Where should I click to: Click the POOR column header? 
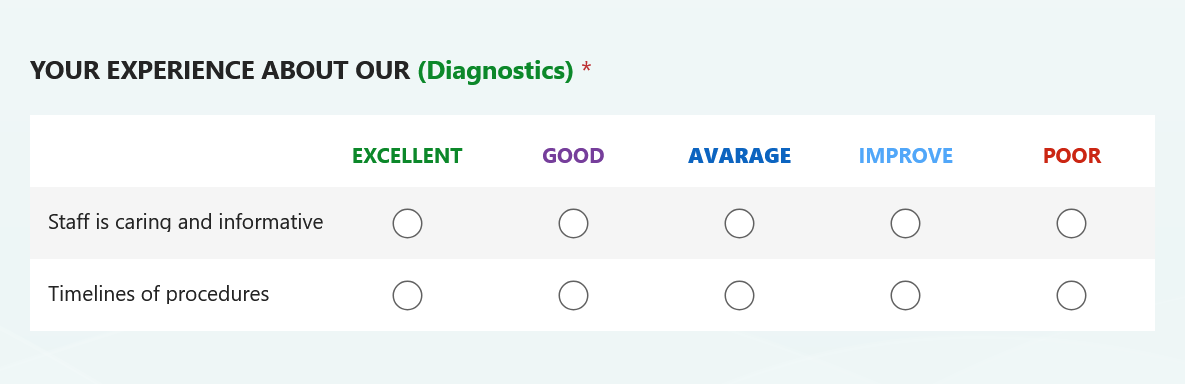coord(1072,156)
